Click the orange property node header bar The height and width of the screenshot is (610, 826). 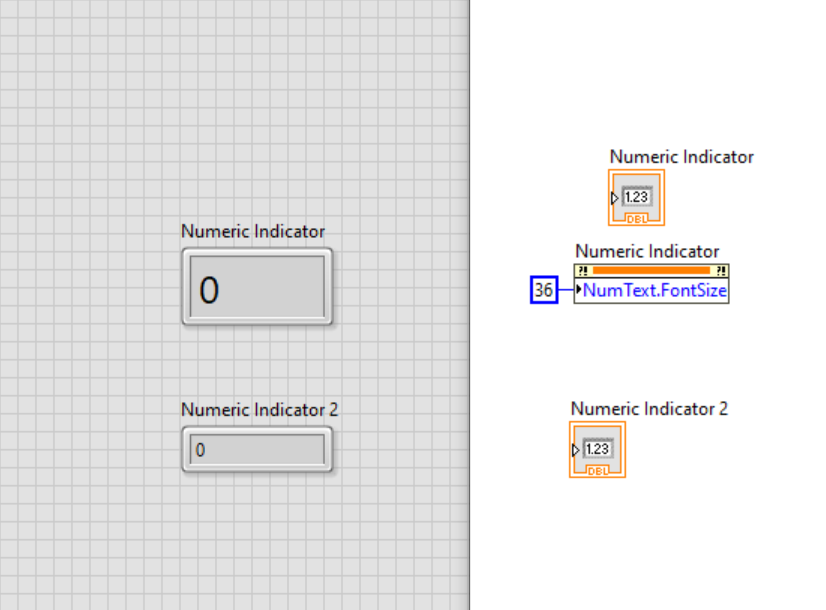[652, 271]
